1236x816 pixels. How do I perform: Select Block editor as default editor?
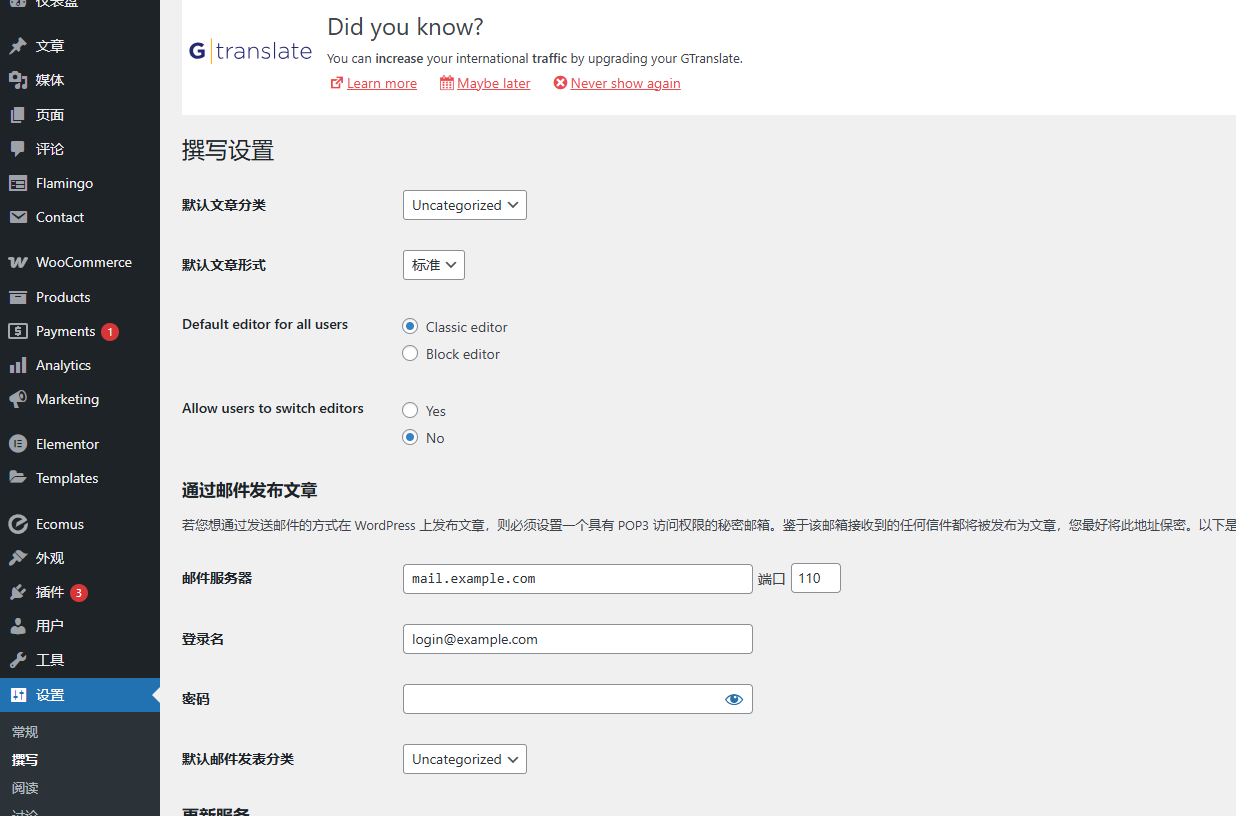point(410,353)
